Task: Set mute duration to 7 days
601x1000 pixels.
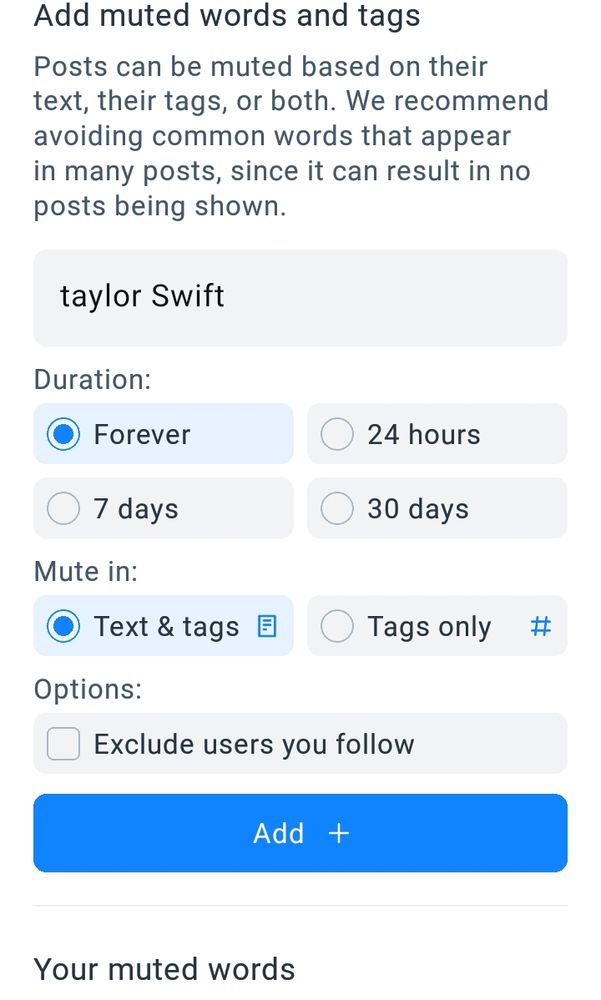Action: [x=64, y=509]
